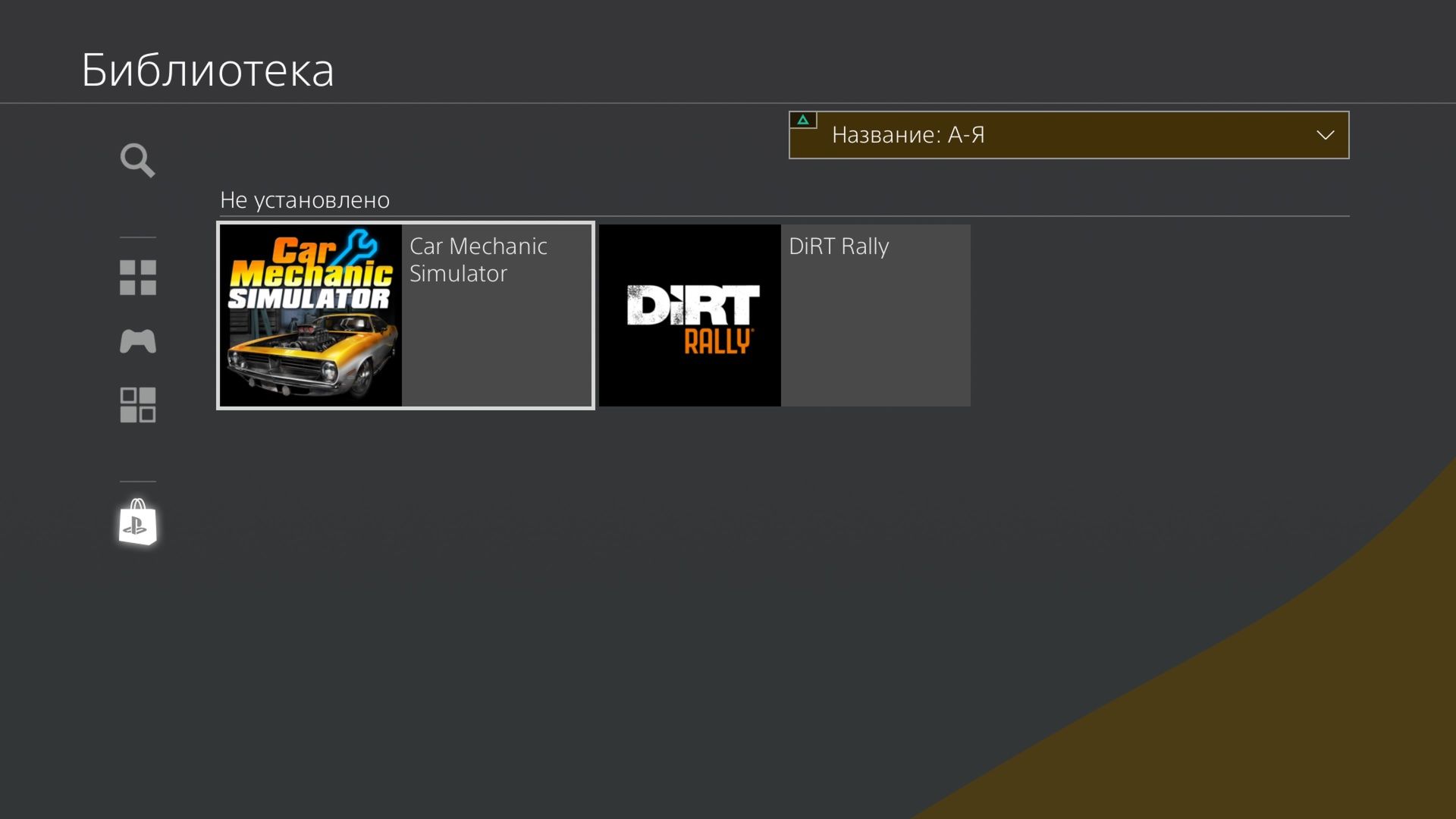
Task: Open the Название: А-Я sort dropdown
Action: [1068, 135]
